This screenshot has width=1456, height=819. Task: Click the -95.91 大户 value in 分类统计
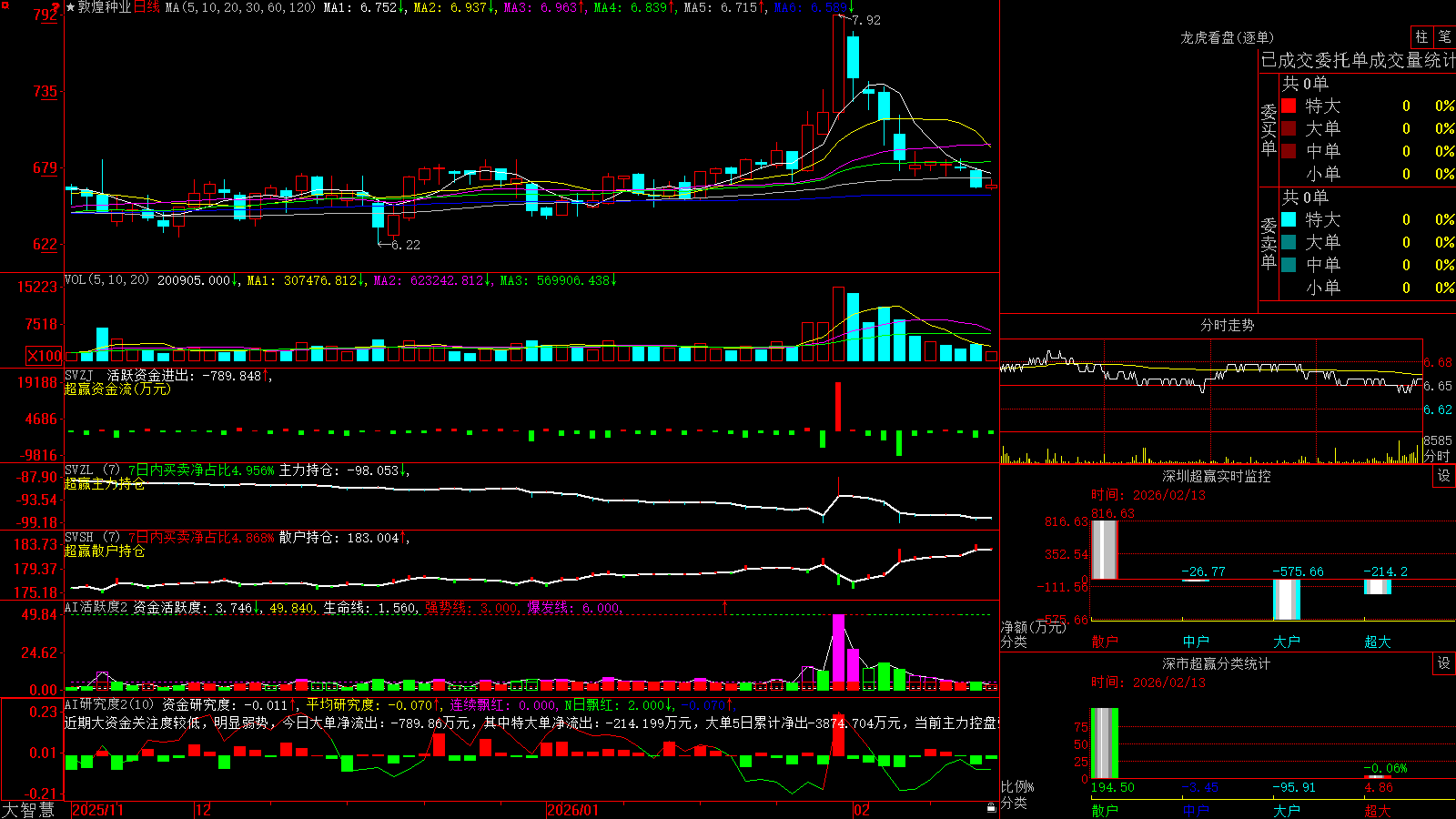coord(1294,787)
